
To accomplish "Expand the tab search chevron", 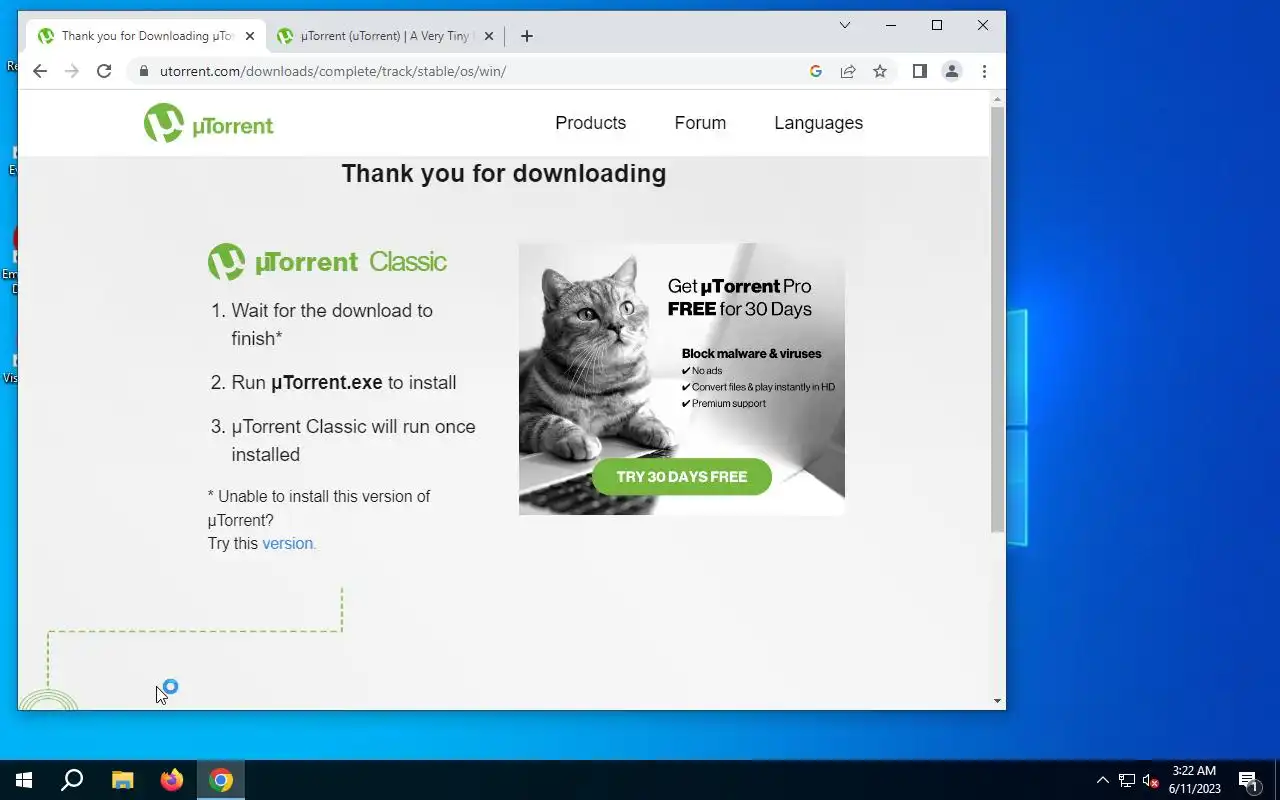I will tap(845, 25).
